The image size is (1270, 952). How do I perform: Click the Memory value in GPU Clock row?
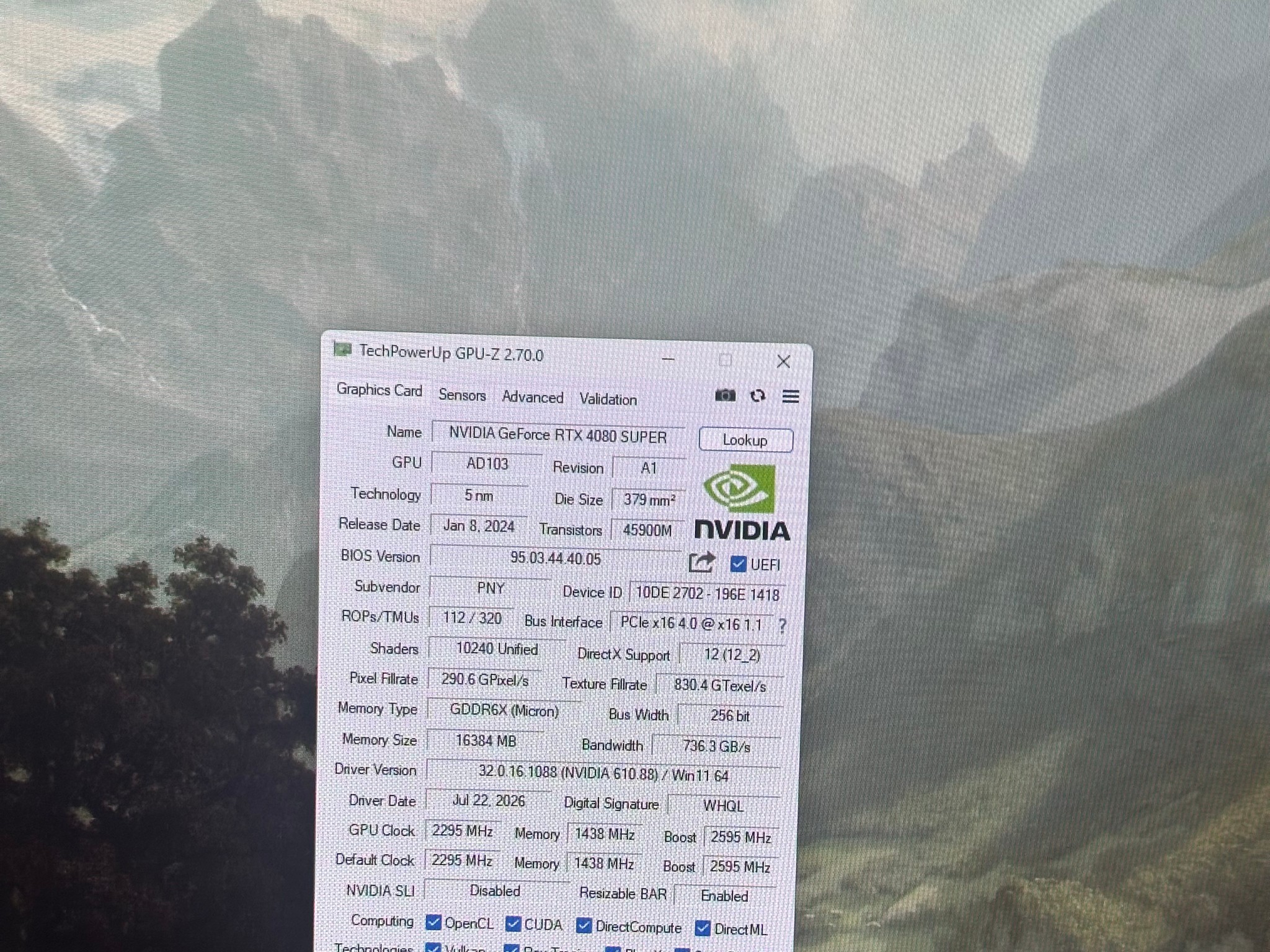[604, 834]
